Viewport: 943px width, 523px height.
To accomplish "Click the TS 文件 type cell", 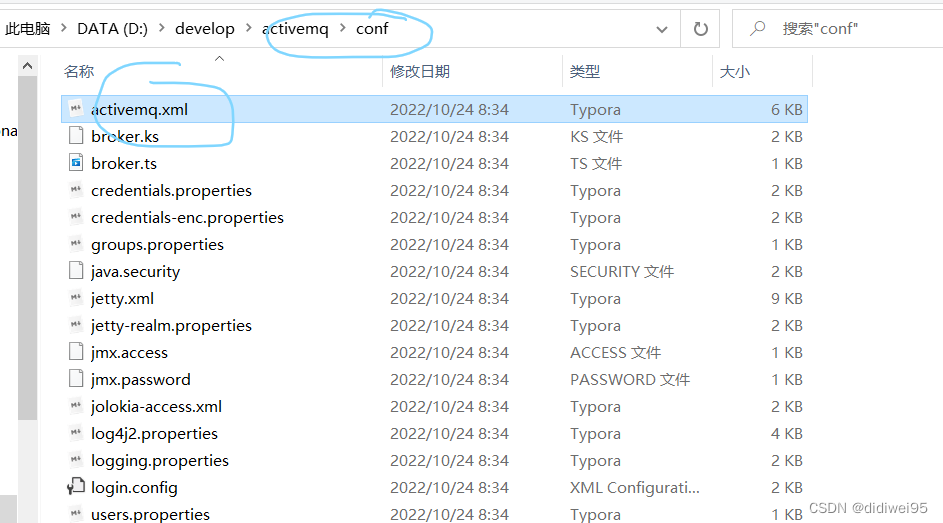I will point(595,164).
